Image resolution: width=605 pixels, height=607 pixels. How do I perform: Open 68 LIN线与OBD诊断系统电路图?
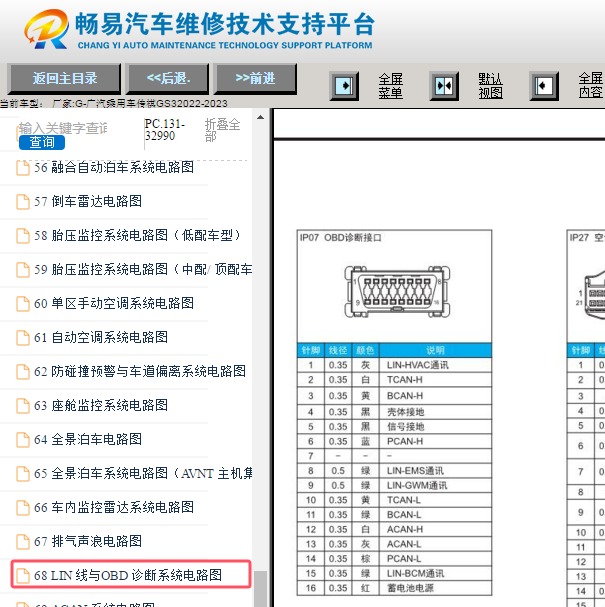pyautogui.click(x=128, y=576)
